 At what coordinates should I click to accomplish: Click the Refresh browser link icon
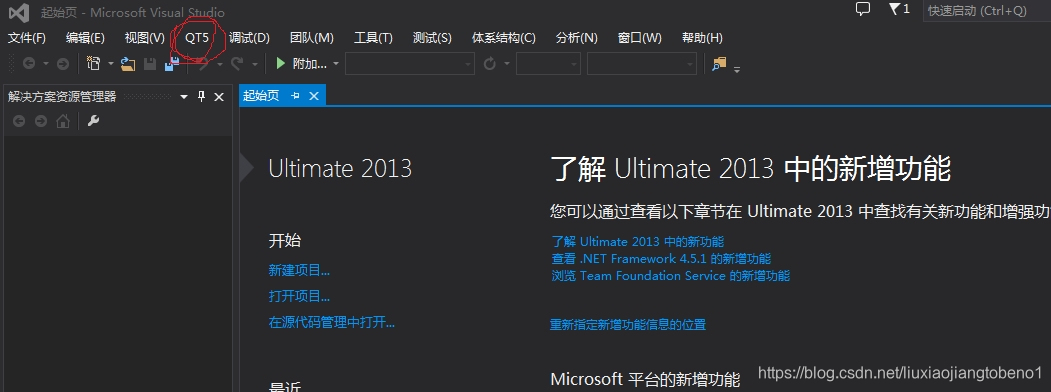(490, 64)
